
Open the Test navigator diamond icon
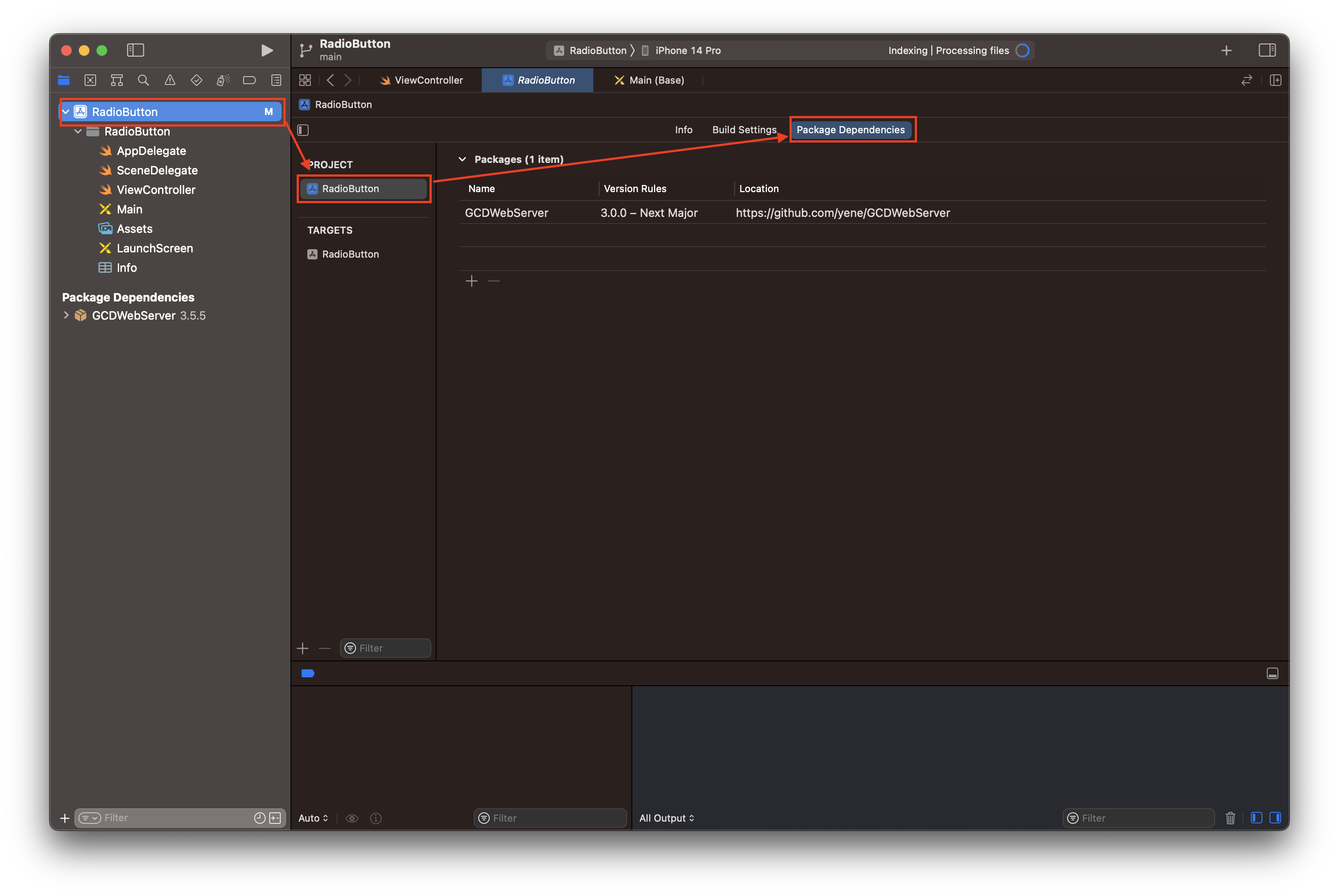coord(197,80)
